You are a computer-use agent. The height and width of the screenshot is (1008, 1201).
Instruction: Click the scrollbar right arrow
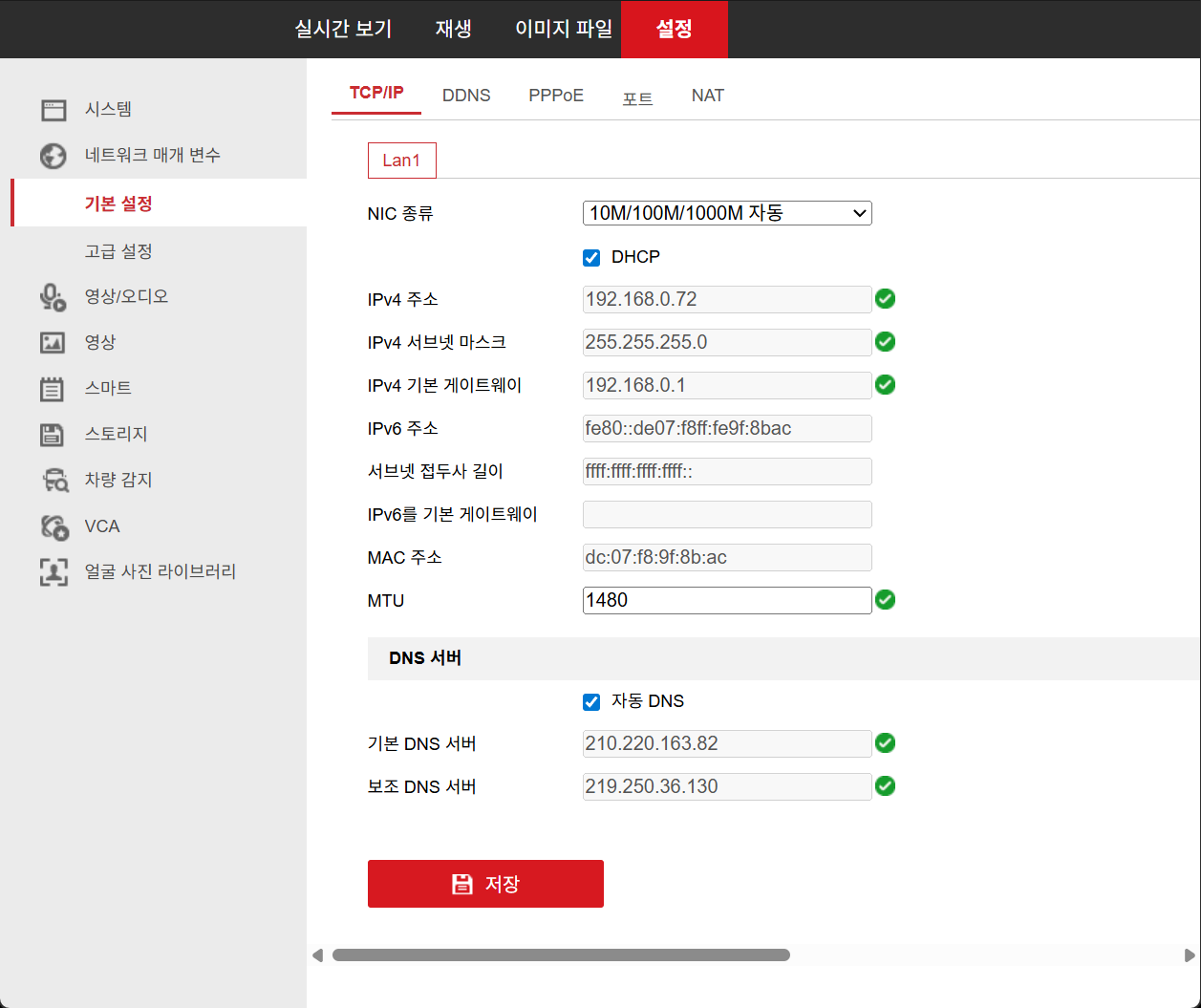coord(1190,955)
